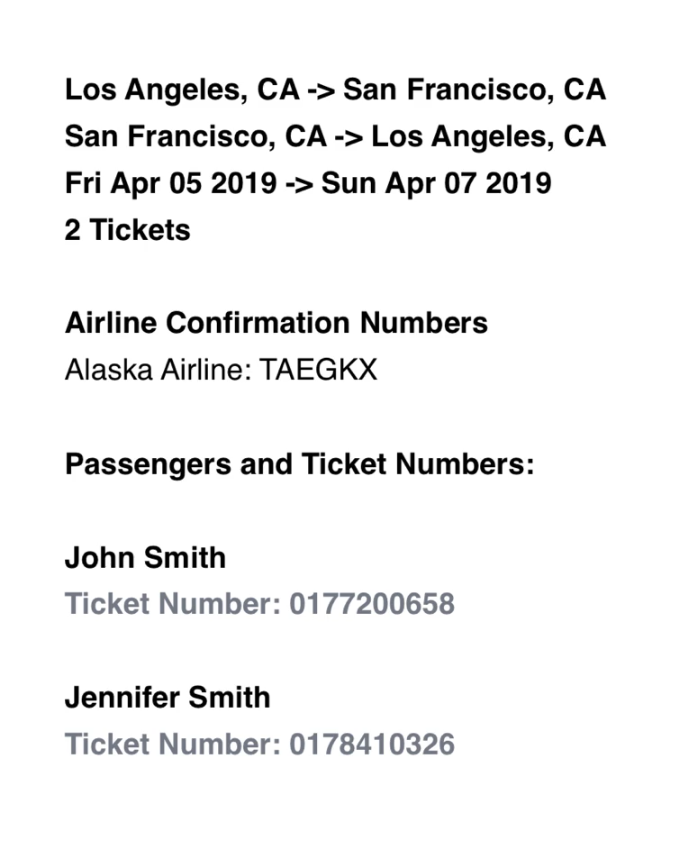Select the Fri Apr 05 2019 date text

tap(171, 183)
